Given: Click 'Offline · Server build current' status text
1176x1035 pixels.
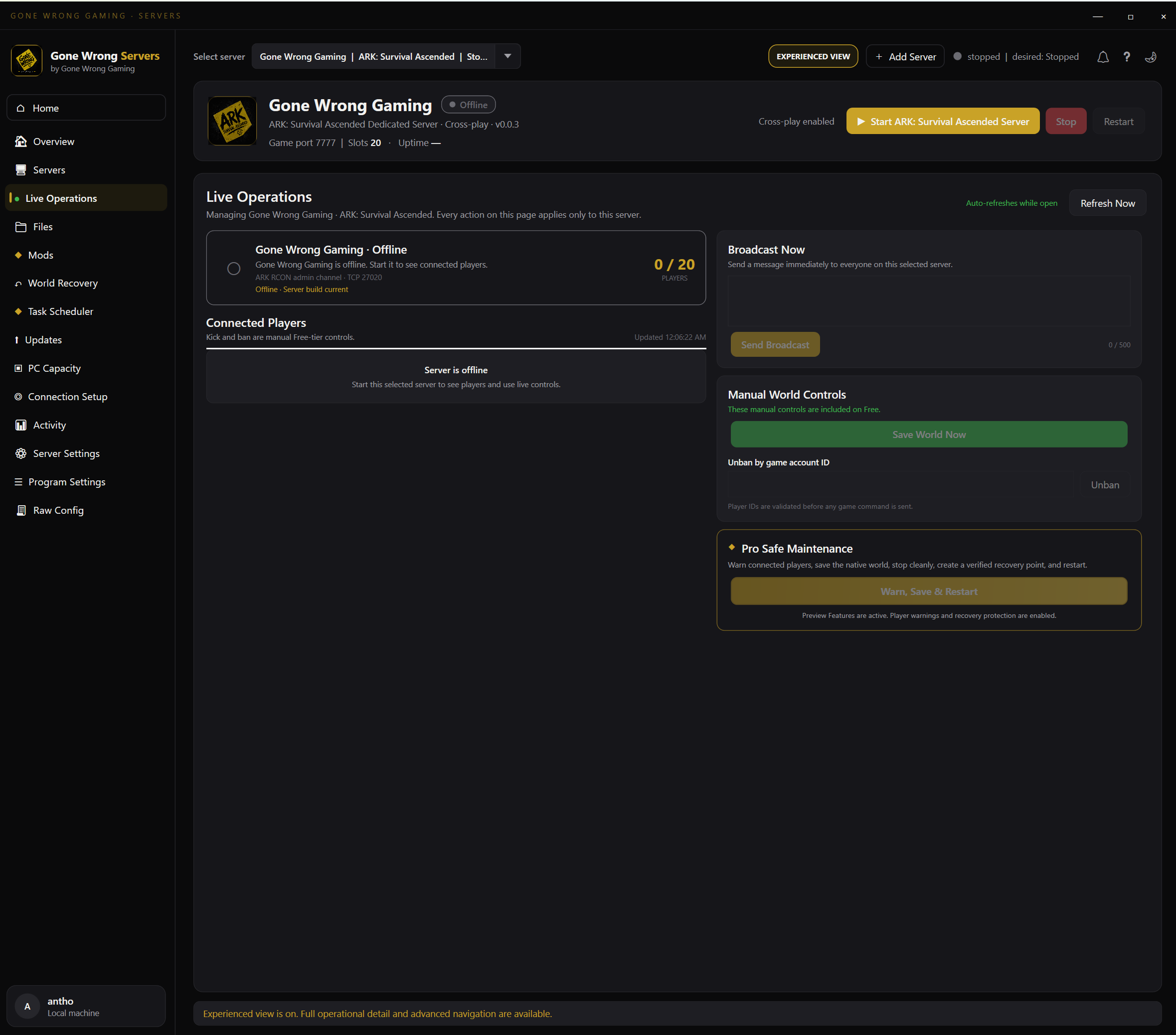Looking at the screenshot, I should (x=302, y=289).
